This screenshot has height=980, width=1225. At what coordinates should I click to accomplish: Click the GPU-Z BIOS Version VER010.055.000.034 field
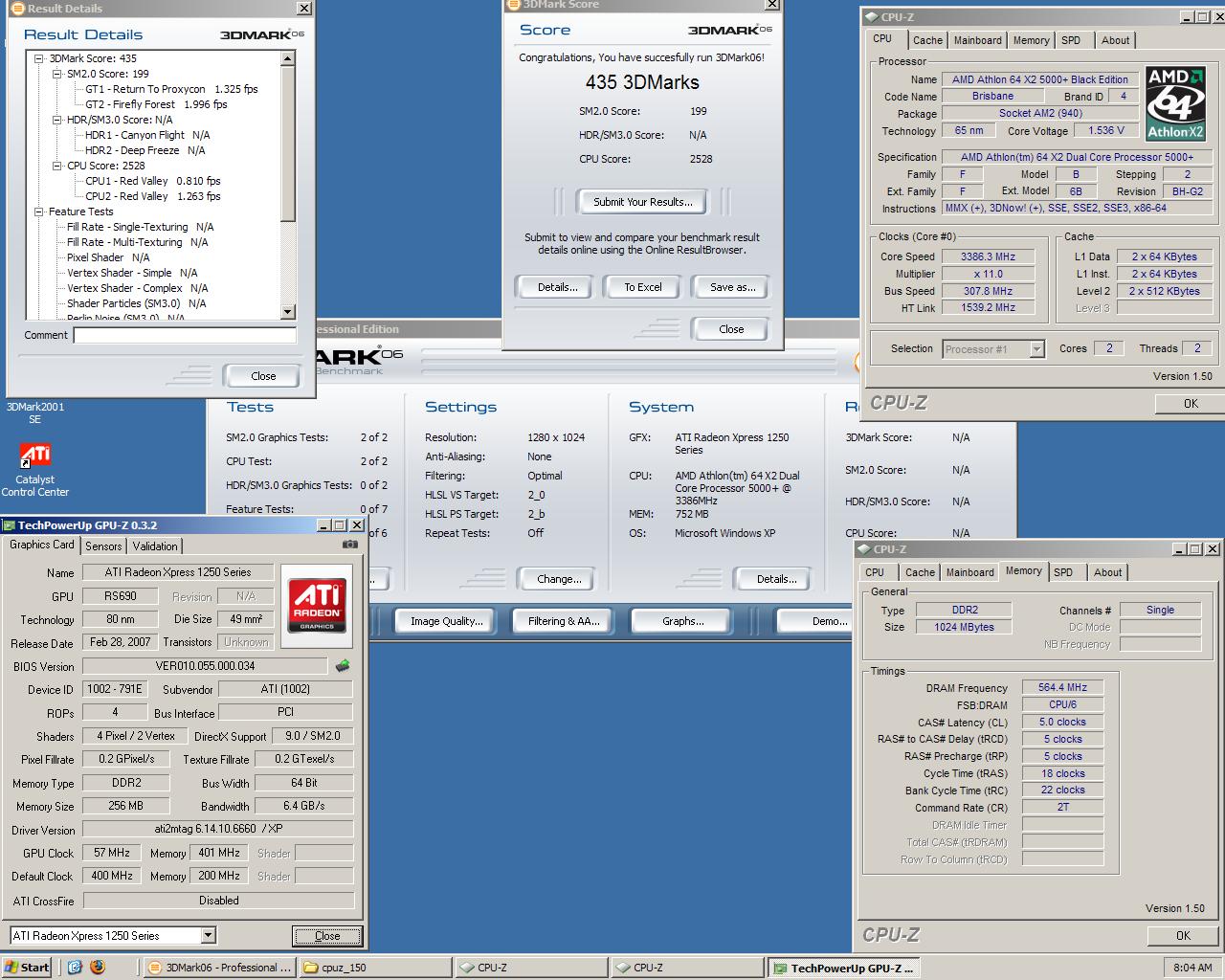tap(206, 666)
